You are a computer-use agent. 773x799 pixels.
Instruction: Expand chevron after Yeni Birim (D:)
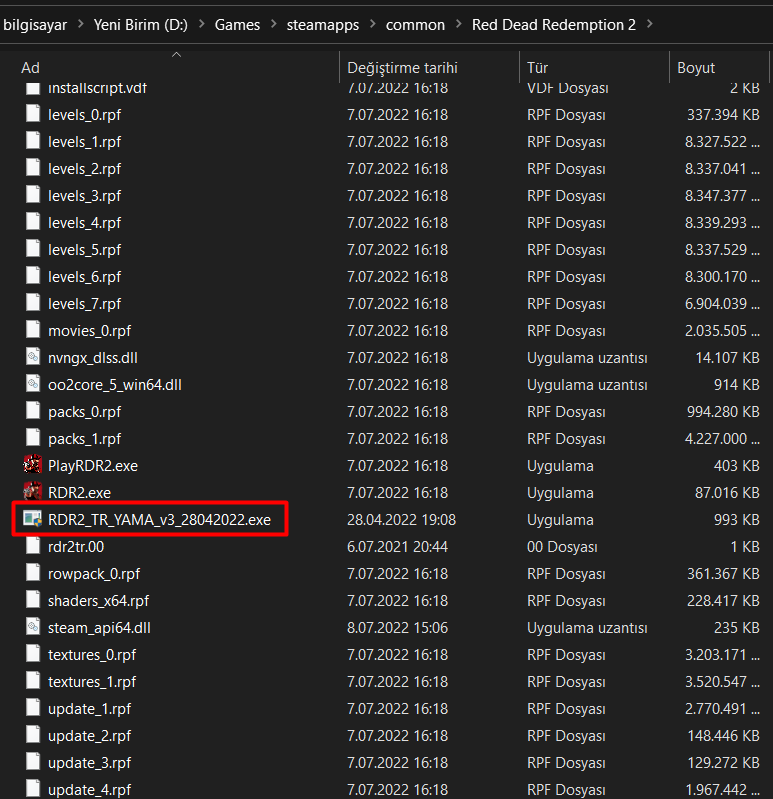click(x=201, y=24)
